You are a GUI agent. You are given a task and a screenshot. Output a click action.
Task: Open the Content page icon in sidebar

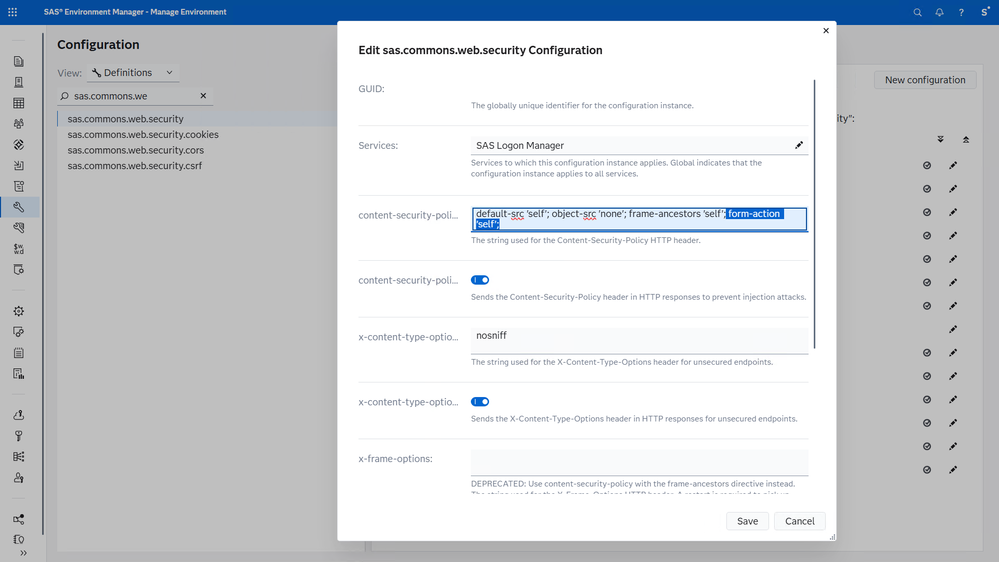pos(18,61)
